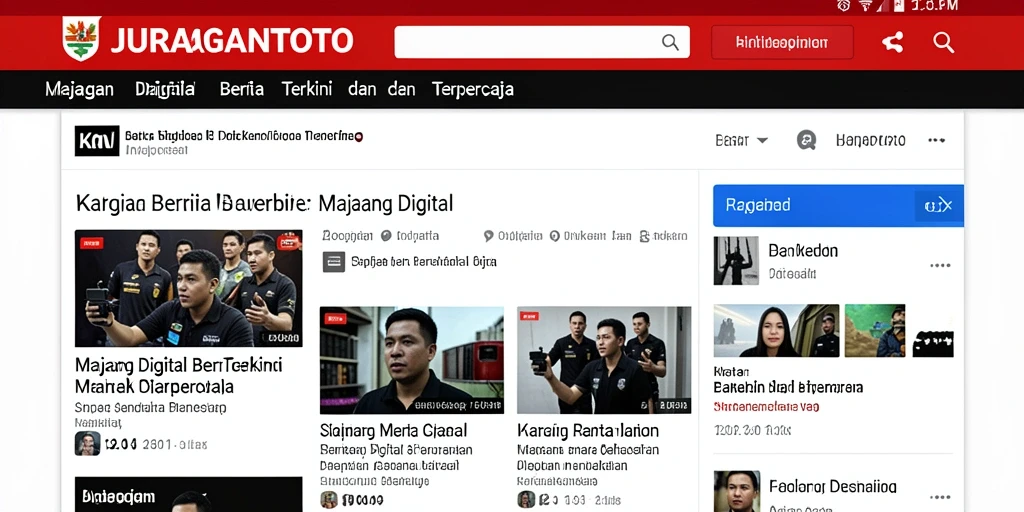
Task: Expand the Basar dropdown
Action: pyautogui.click(x=741, y=140)
